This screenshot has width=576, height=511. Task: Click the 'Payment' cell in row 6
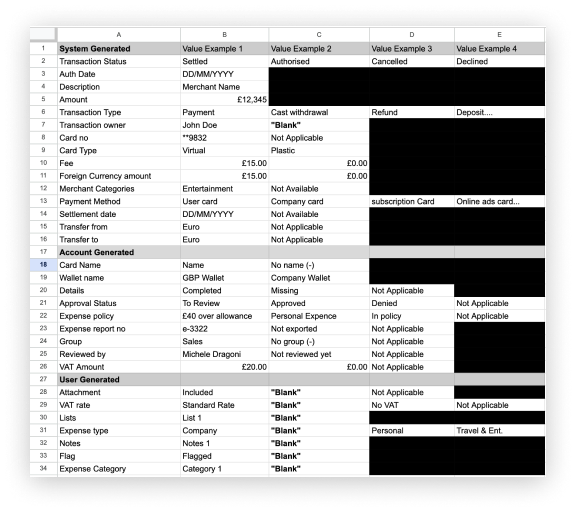(x=224, y=112)
